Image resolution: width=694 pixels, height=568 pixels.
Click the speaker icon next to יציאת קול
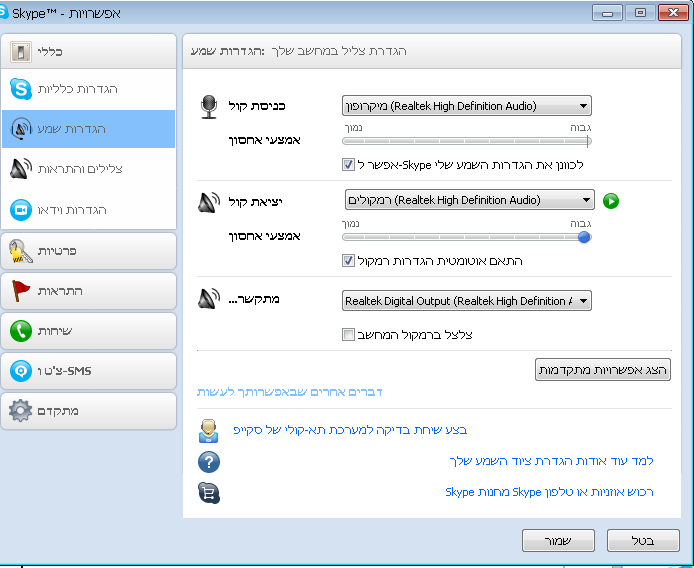pyautogui.click(x=209, y=202)
